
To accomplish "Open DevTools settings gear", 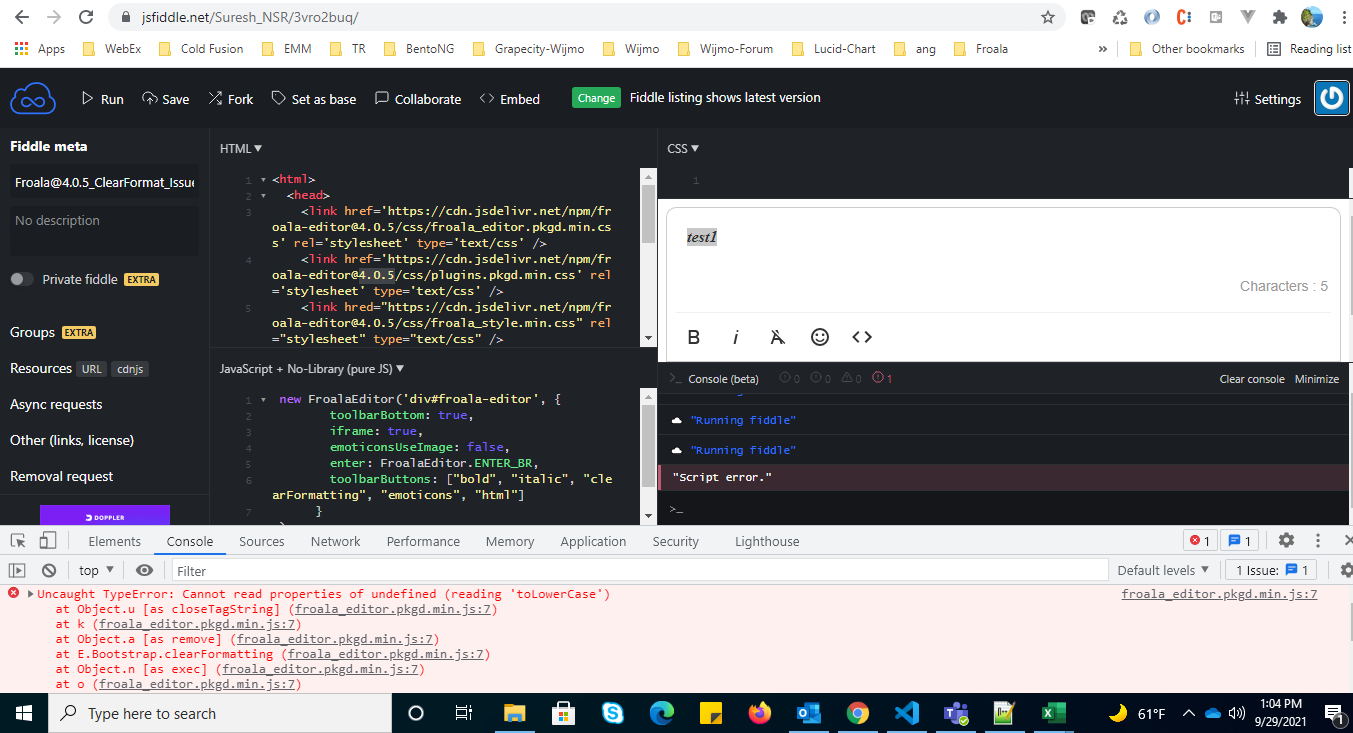I will (x=1286, y=540).
